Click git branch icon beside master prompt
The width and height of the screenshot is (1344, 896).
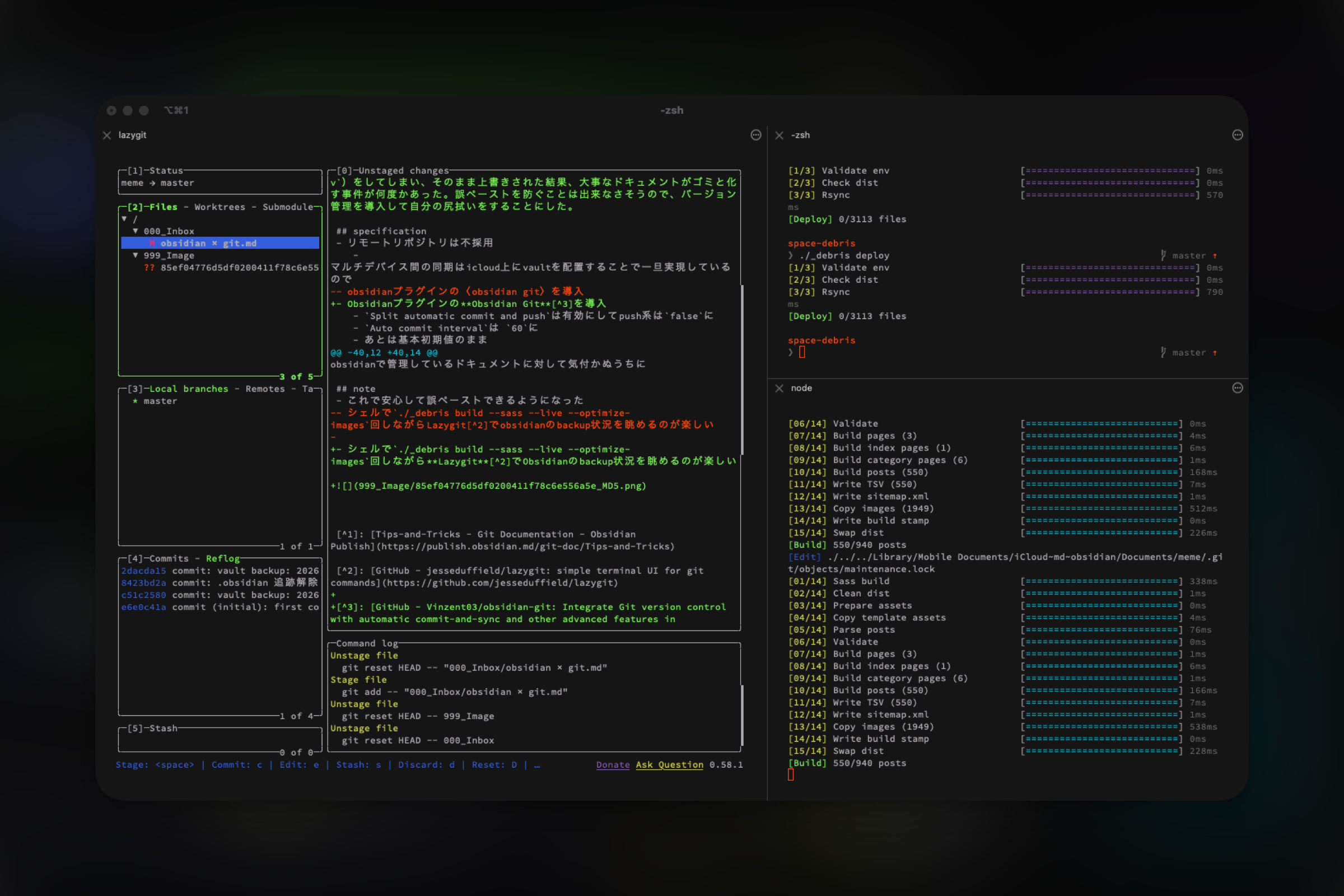pyautogui.click(x=1163, y=353)
